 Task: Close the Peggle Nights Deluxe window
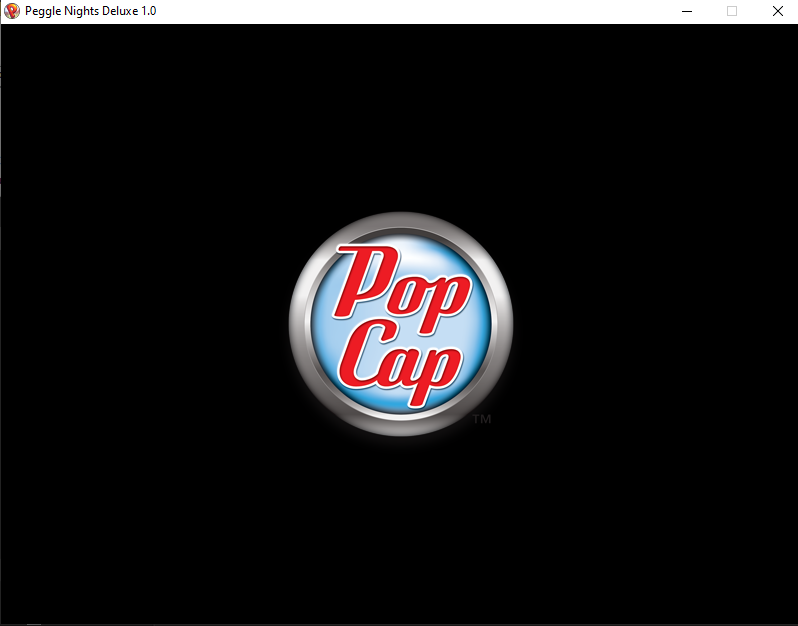tap(777, 11)
